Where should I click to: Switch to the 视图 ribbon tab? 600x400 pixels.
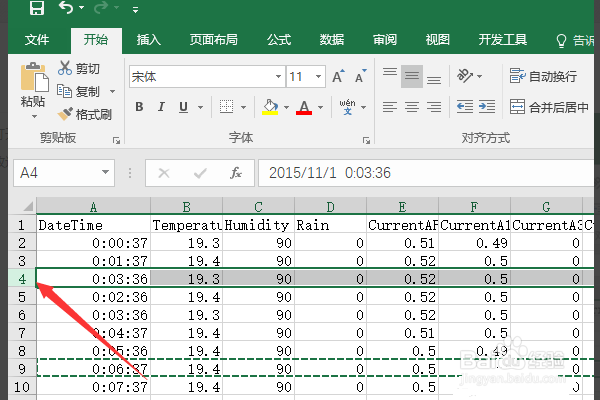[437, 39]
